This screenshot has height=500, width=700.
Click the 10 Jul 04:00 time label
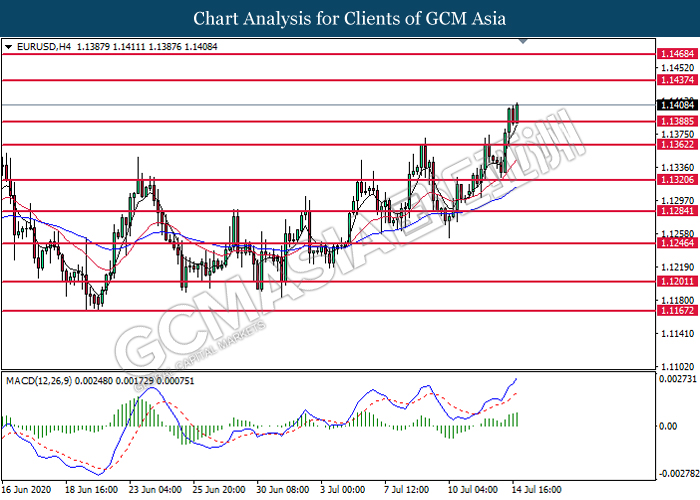(x=473, y=489)
